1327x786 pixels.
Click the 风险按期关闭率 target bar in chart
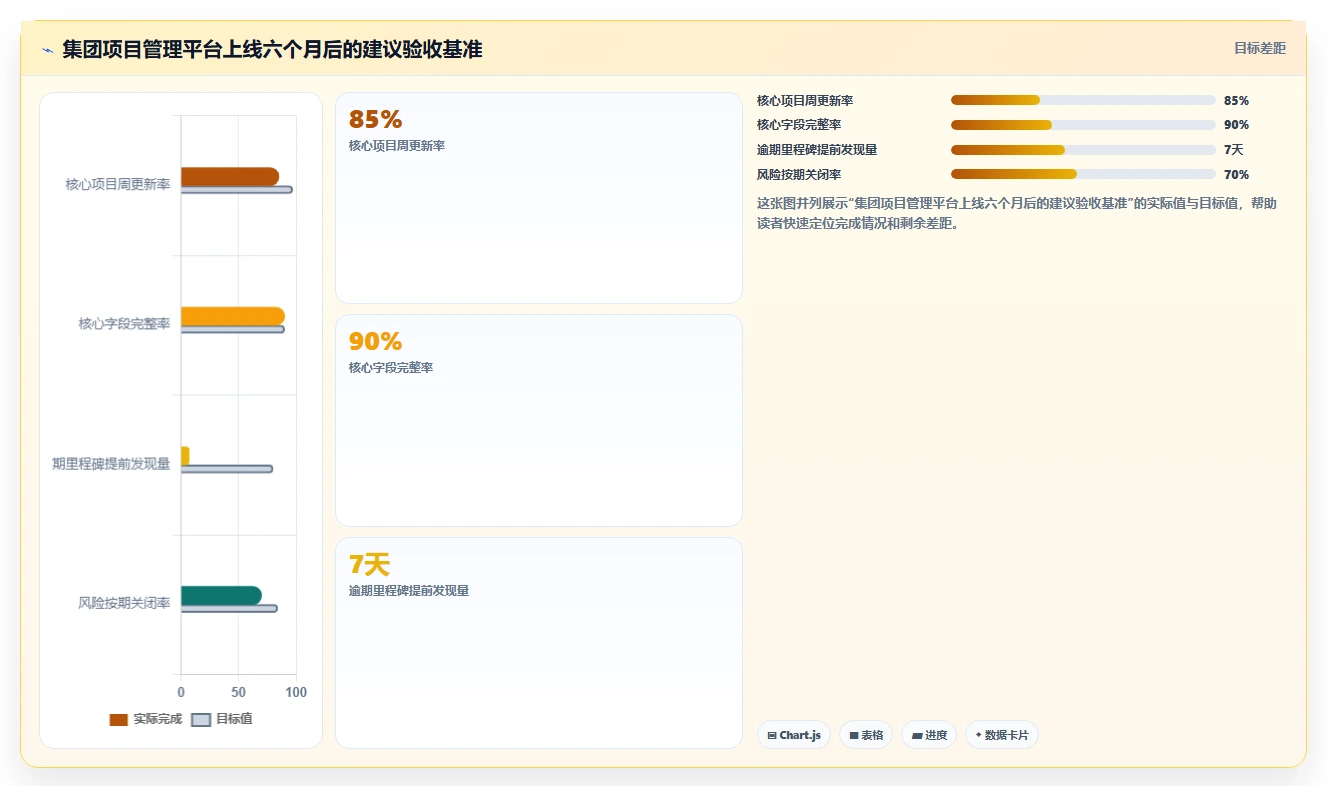[229, 608]
